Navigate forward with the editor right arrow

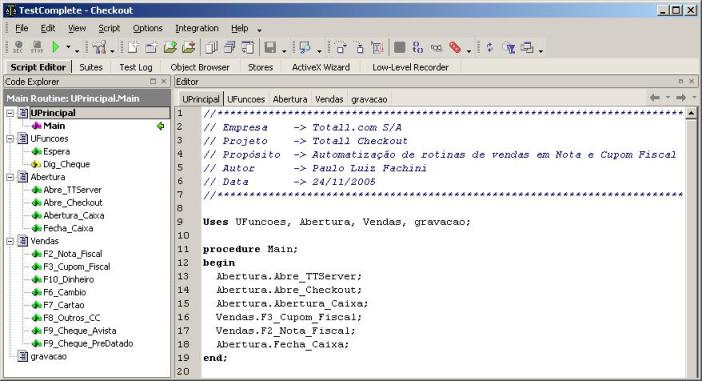pyautogui.click(x=681, y=98)
